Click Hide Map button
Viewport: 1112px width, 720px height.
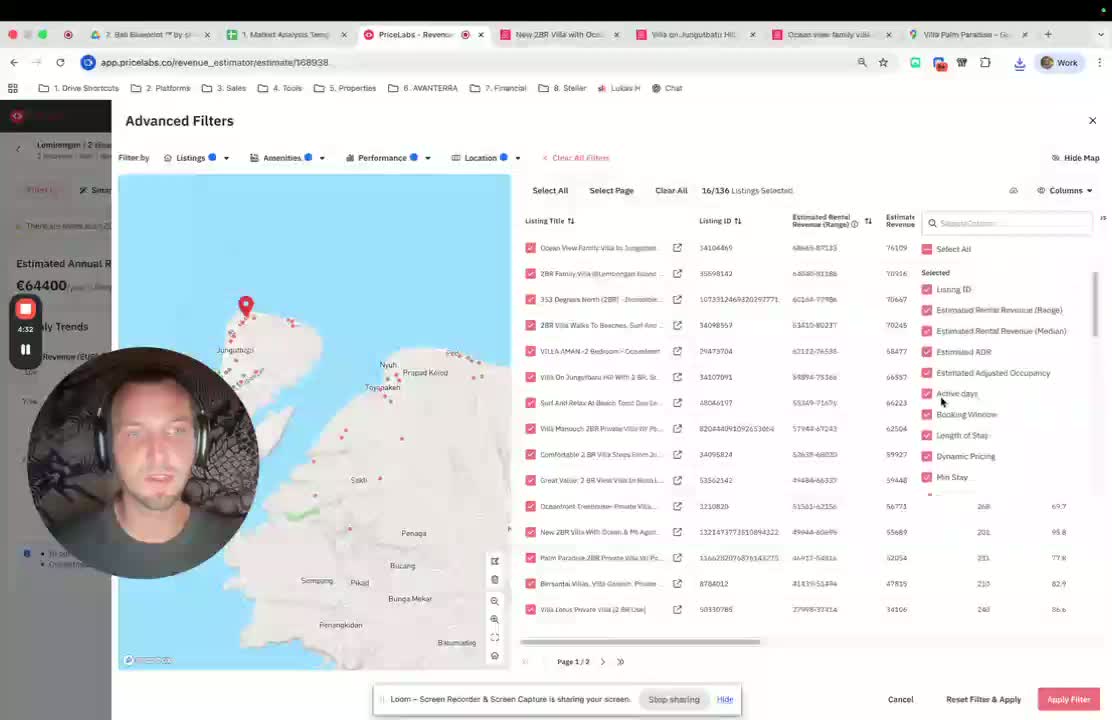pyautogui.click(x=1076, y=158)
